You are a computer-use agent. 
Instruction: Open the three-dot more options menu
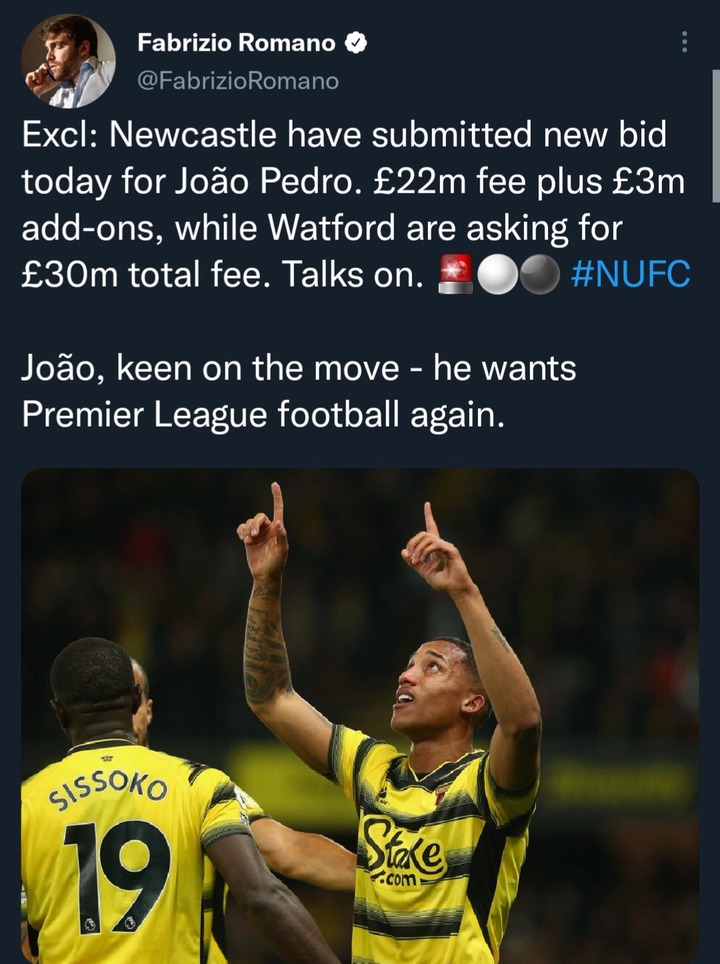(x=684, y=42)
